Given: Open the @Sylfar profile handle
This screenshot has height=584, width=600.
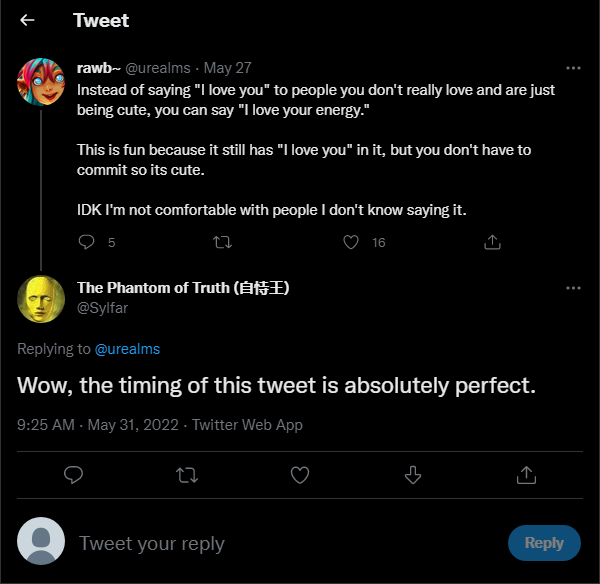Looking at the screenshot, I should click(103, 308).
